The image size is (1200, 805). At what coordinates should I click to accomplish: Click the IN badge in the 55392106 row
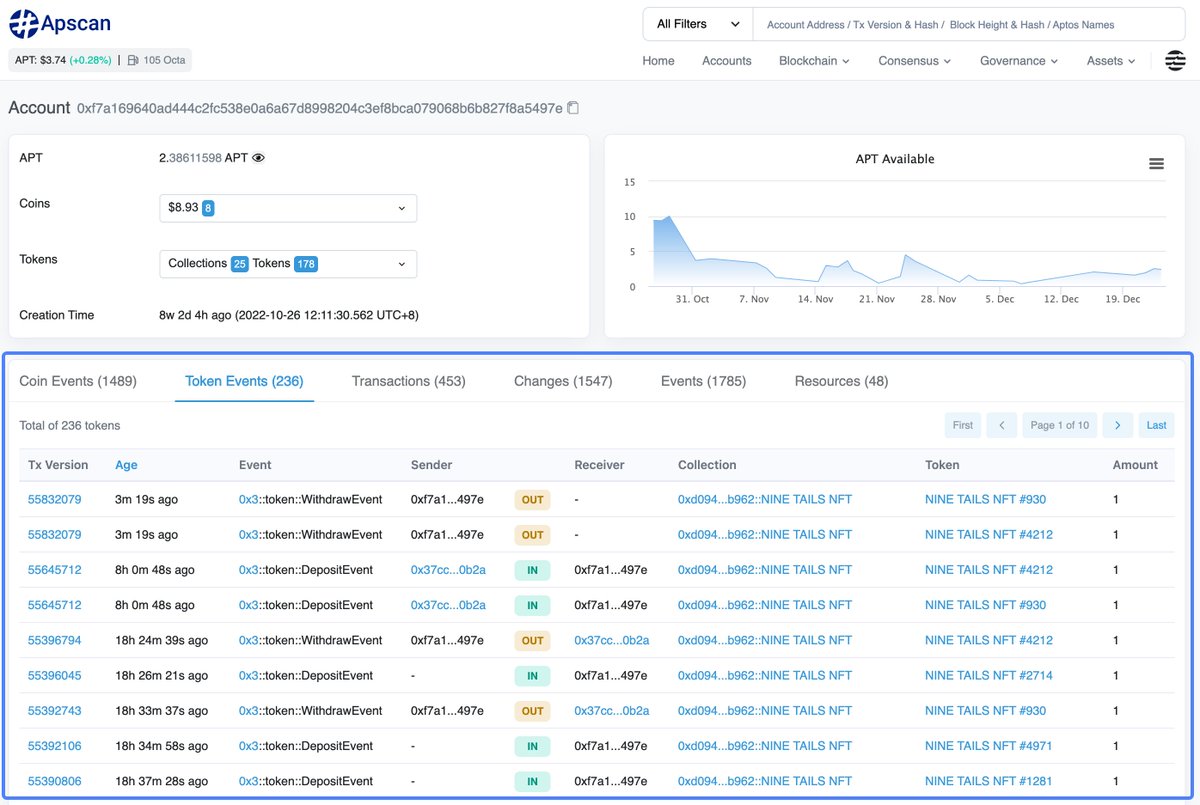533,746
